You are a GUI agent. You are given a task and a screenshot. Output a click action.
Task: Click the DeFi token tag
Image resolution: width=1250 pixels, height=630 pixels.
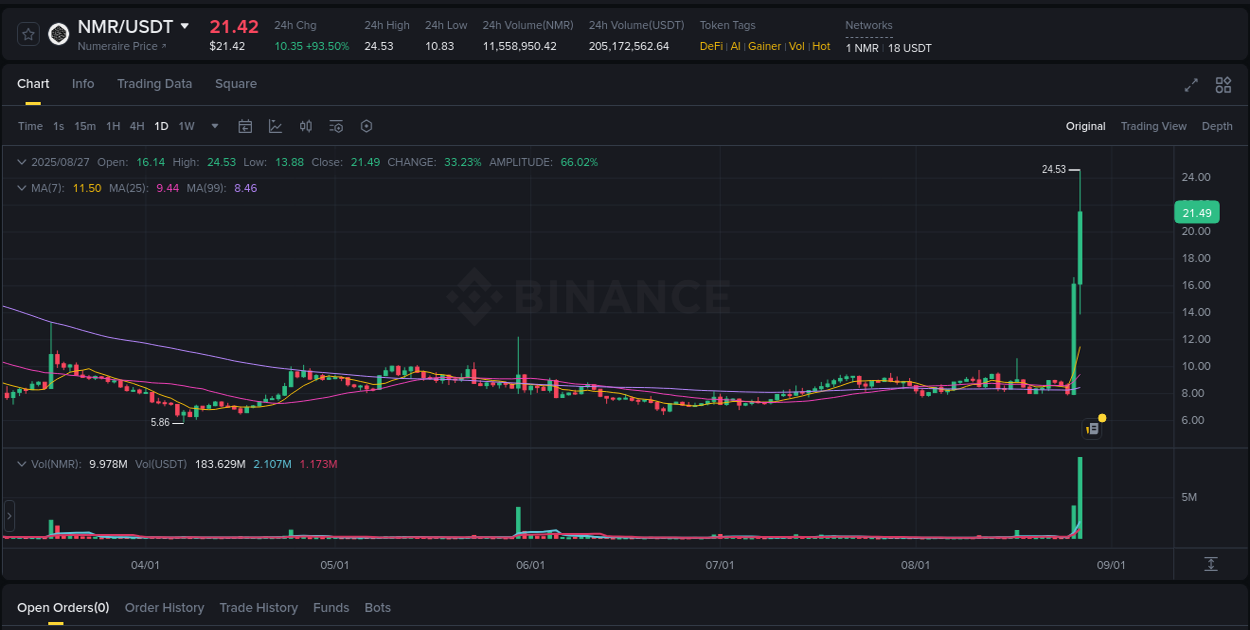pos(710,46)
